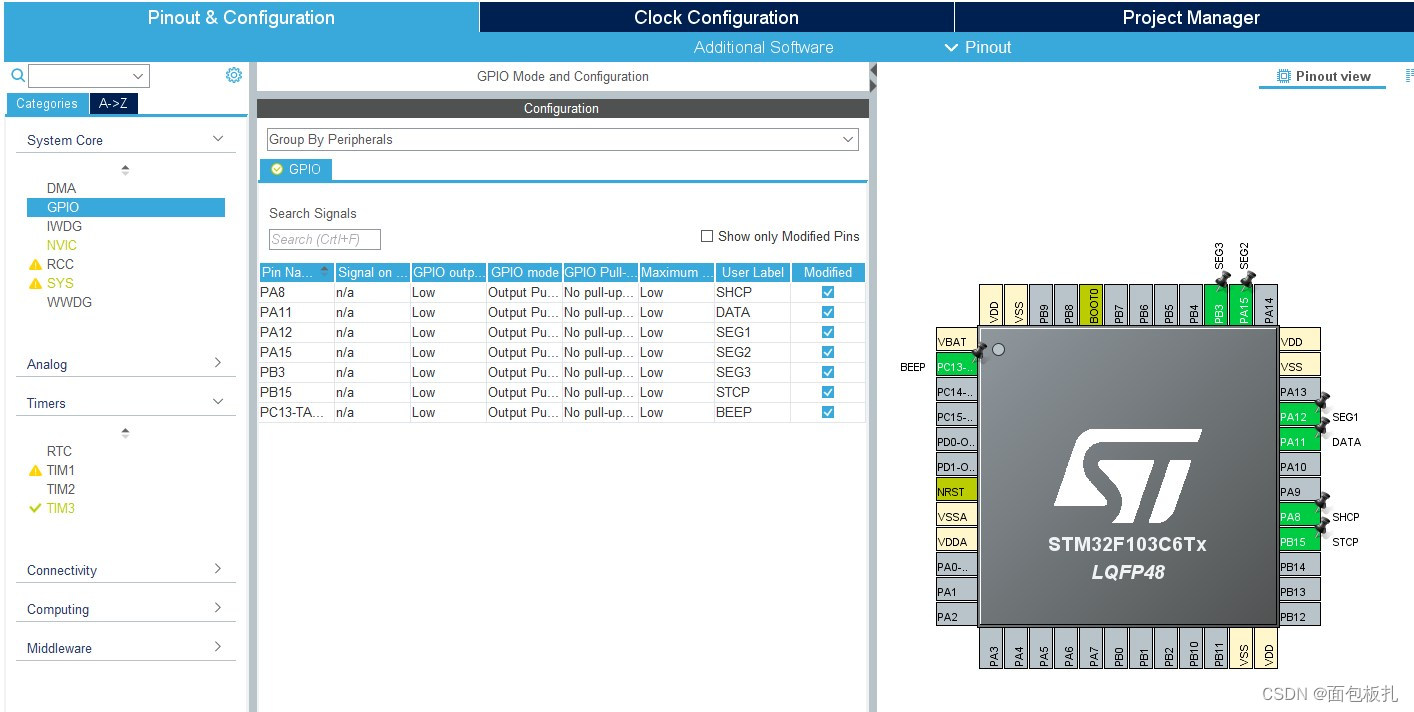The image size is (1414, 712).
Task: Open Additional Software menu
Action: (x=763, y=47)
